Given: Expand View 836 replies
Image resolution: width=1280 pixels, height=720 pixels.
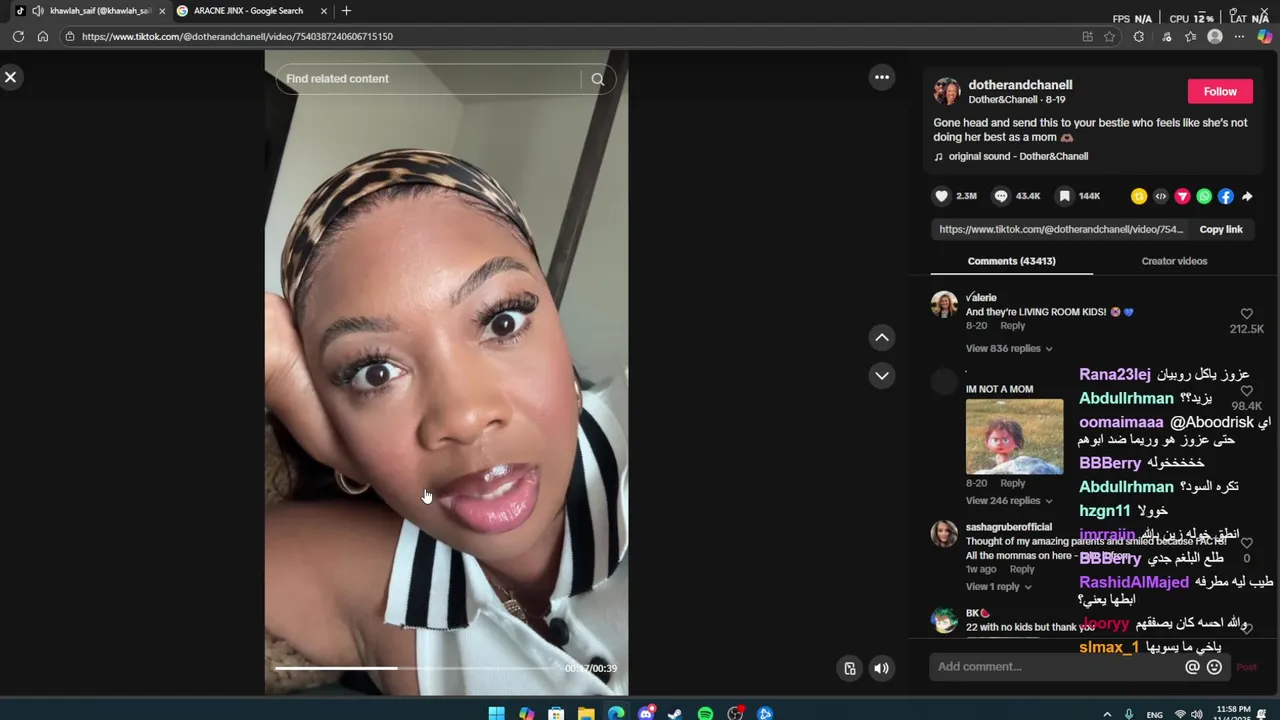Looking at the screenshot, I should [x=1009, y=348].
